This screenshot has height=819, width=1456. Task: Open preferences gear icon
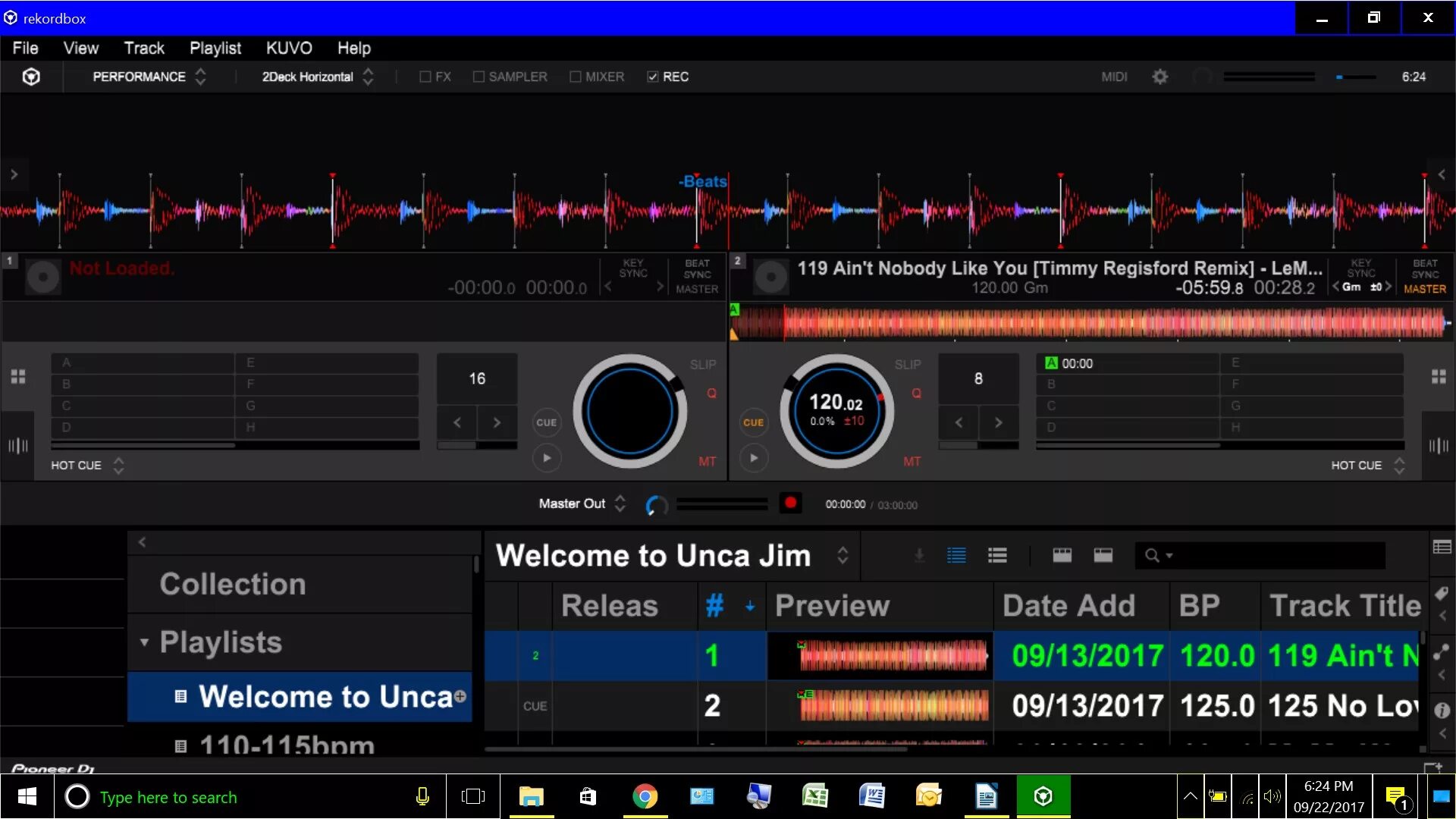click(x=1159, y=77)
